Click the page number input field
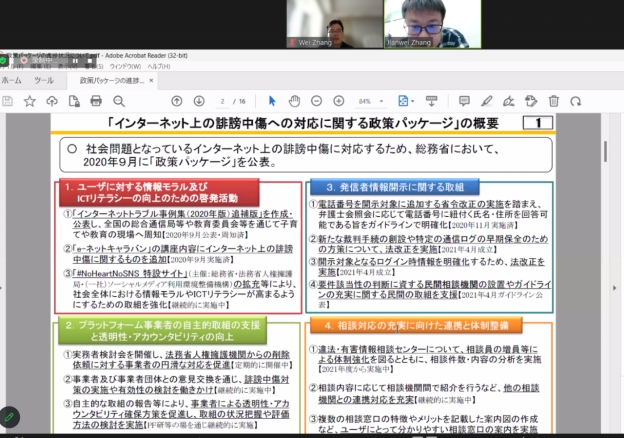Image resolution: width=624 pixels, height=438 pixels. [x=222, y=101]
